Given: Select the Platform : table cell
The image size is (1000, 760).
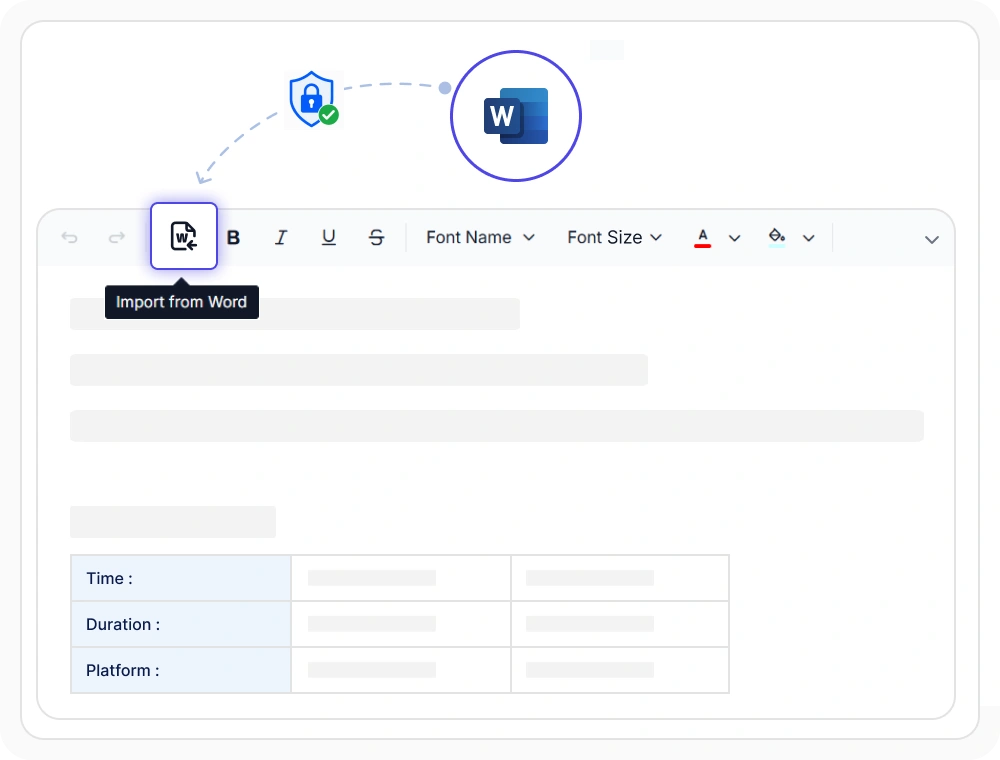Looking at the screenshot, I should click(181, 670).
